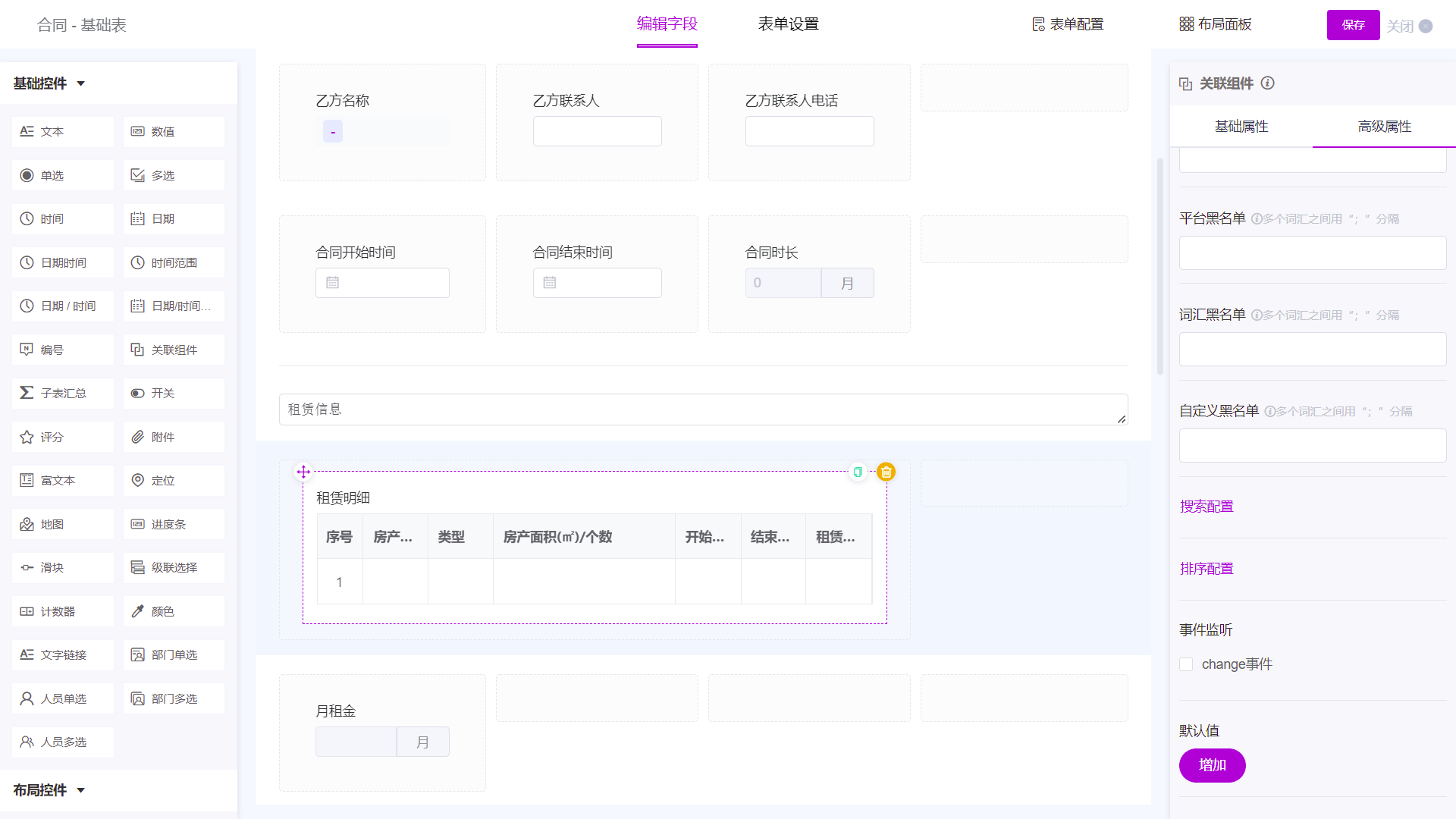Select the 文本 text control

[x=63, y=132]
